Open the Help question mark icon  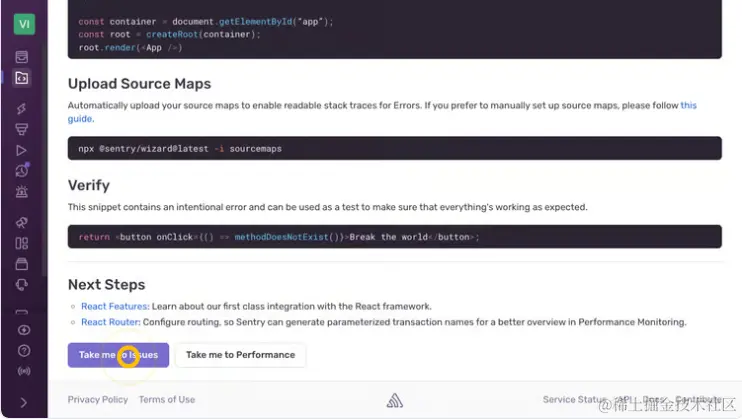24,351
